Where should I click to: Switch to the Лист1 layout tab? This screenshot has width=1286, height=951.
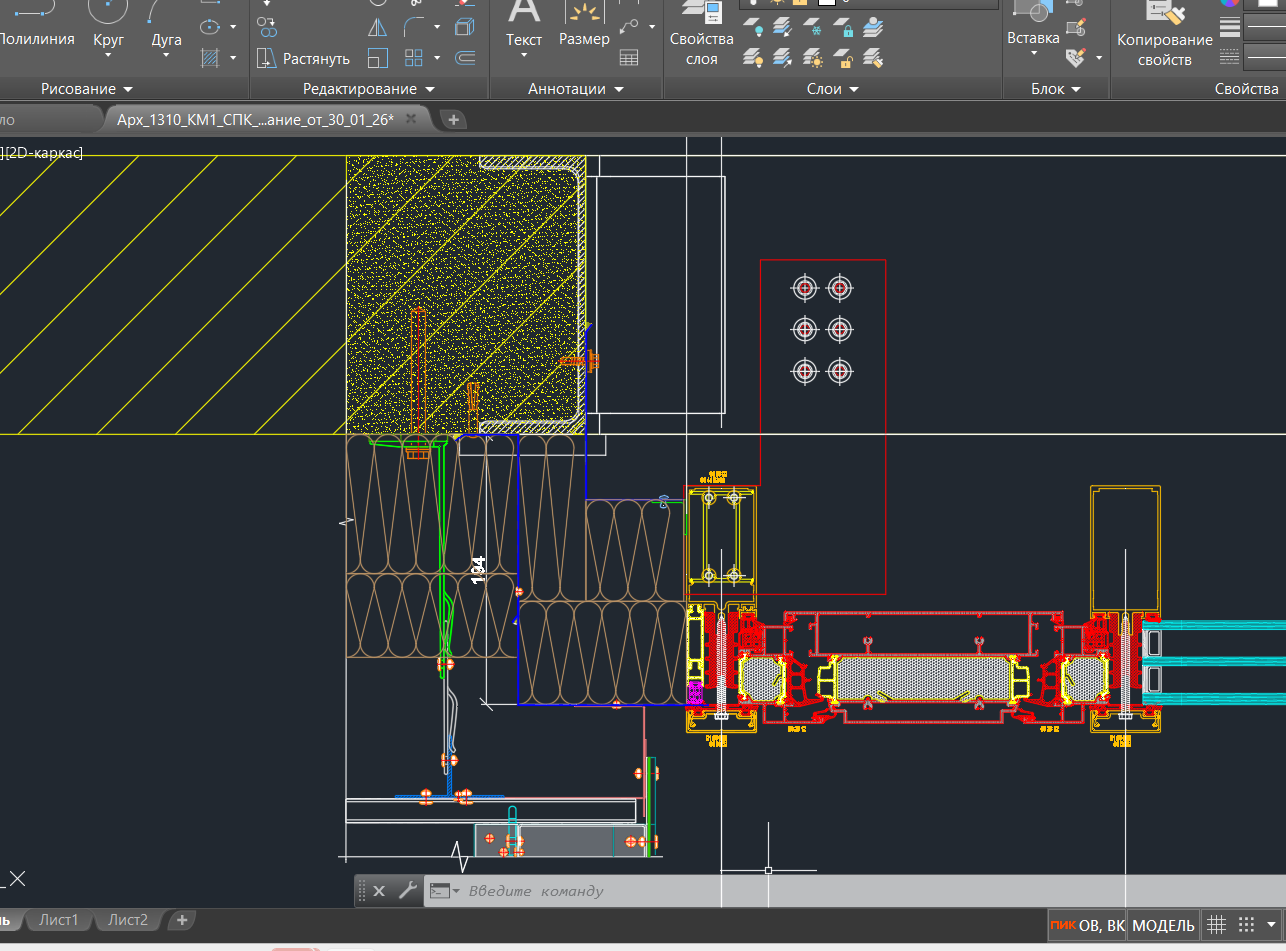[x=59, y=920]
